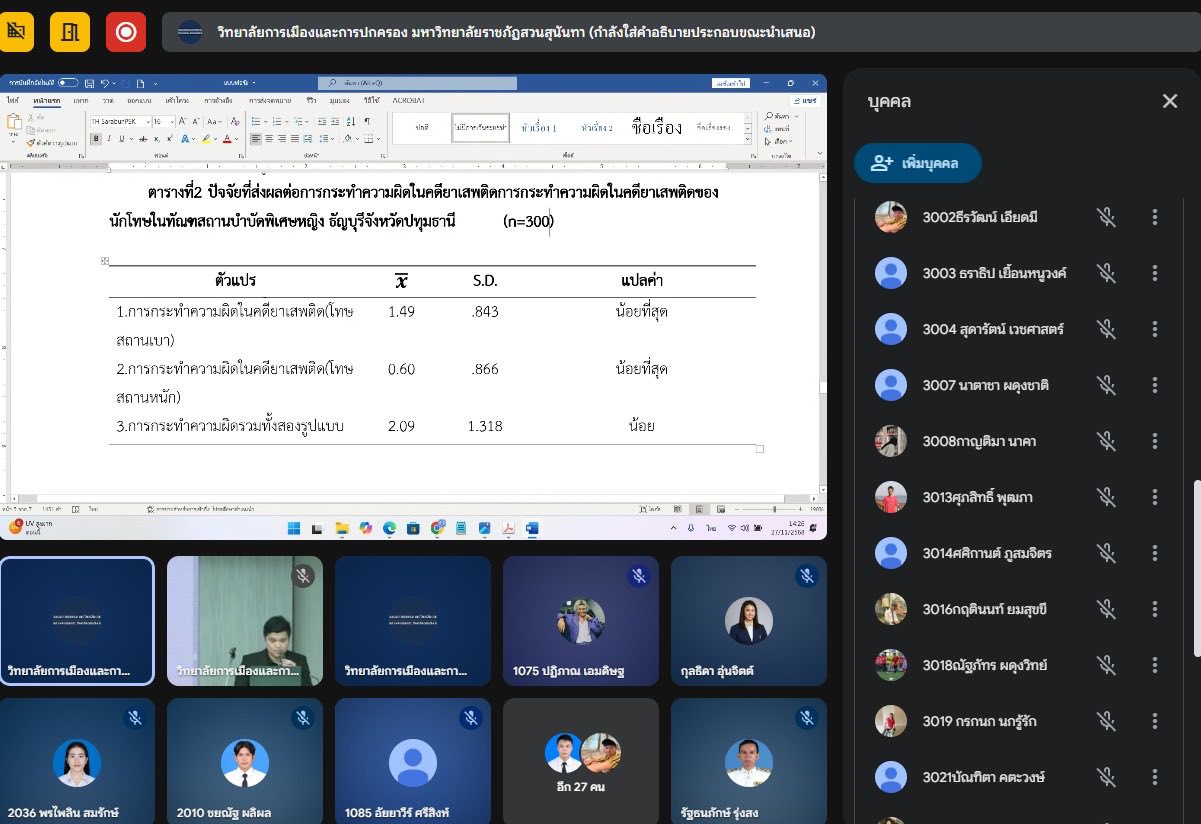The width and height of the screenshot is (1201, 824).
Task: Click profile picture of 3018ณัฐภัทร ผดุงวิทย์
Action: (890, 665)
